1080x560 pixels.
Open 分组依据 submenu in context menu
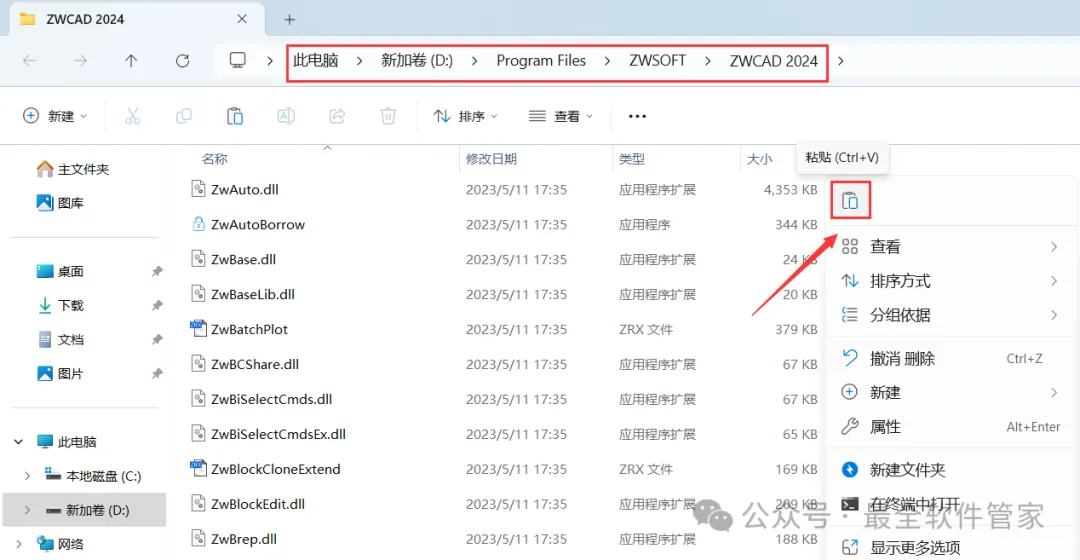tap(951, 315)
